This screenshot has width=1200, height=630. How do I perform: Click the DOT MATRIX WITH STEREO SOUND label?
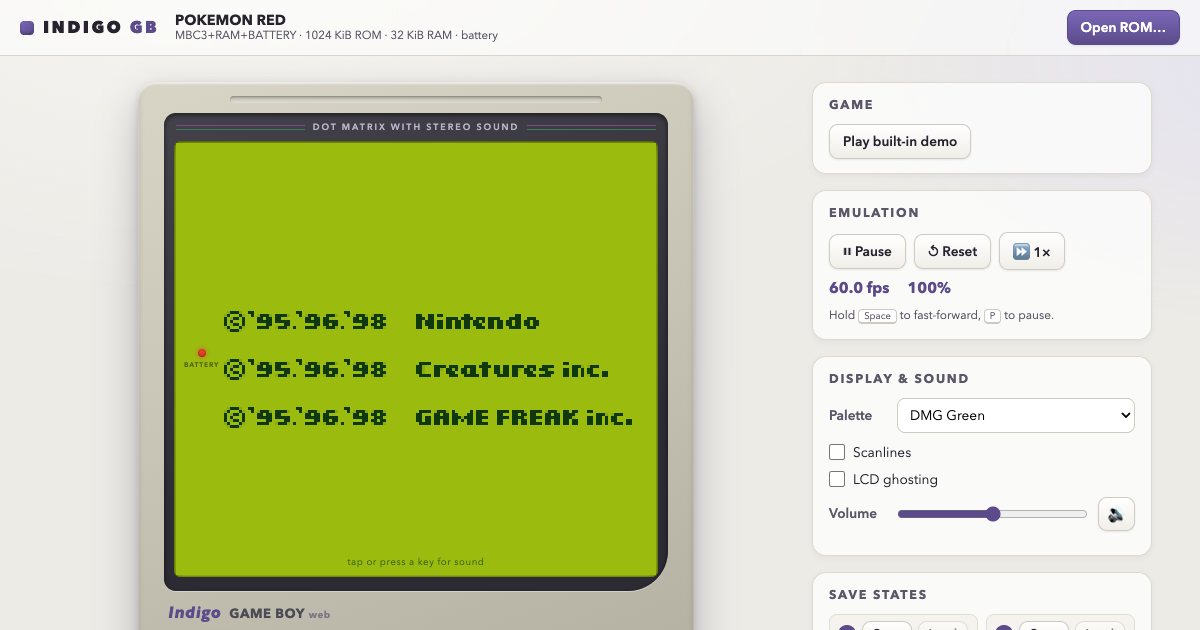pos(416,127)
